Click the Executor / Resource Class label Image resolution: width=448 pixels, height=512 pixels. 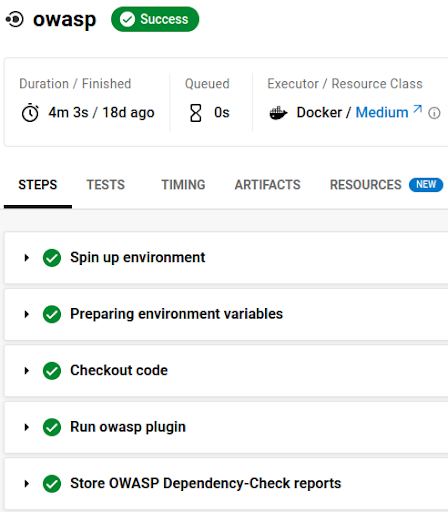[345, 84]
